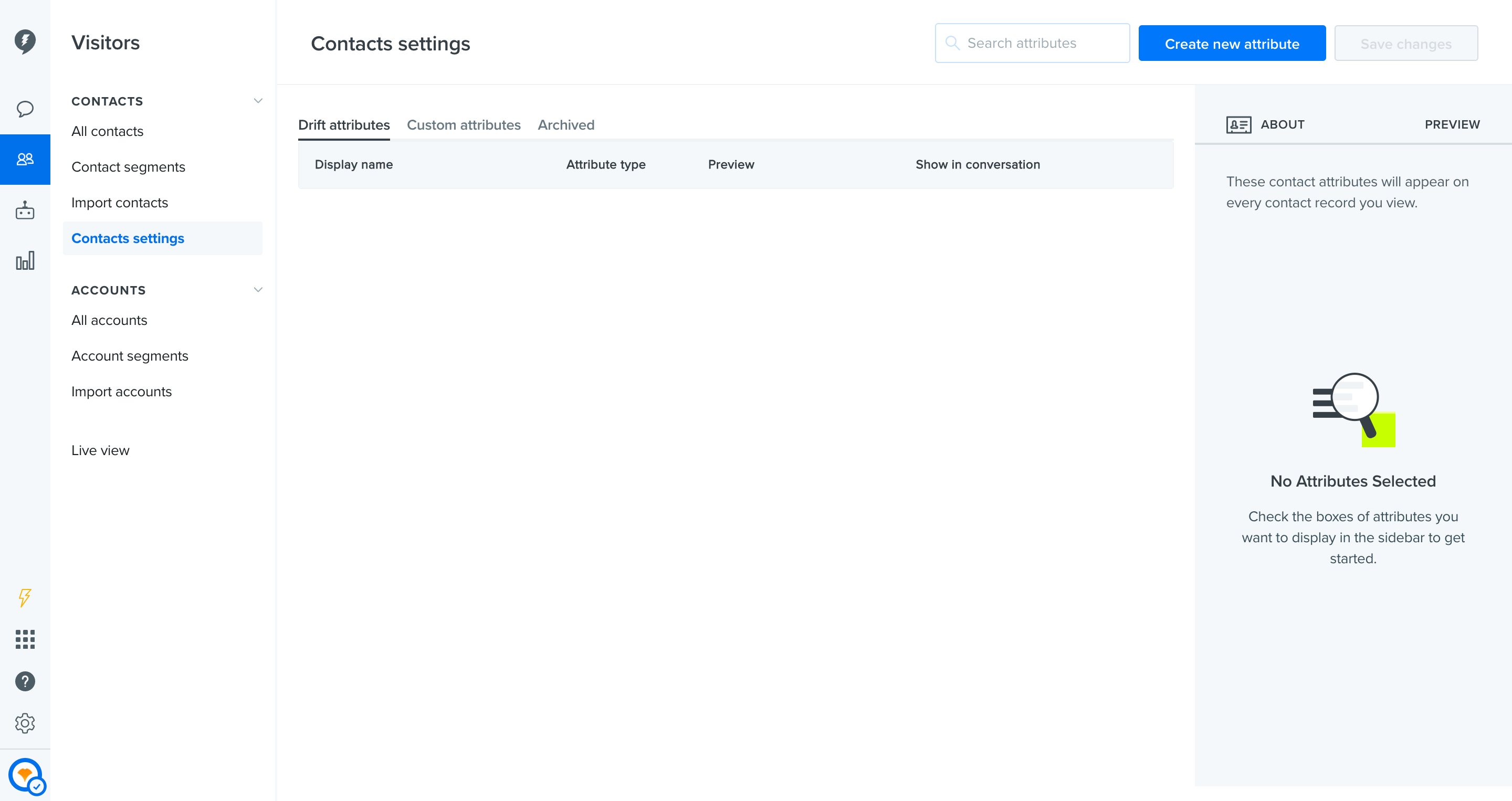1512x801 pixels.
Task: Click the Save changes button
Action: point(1406,44)
